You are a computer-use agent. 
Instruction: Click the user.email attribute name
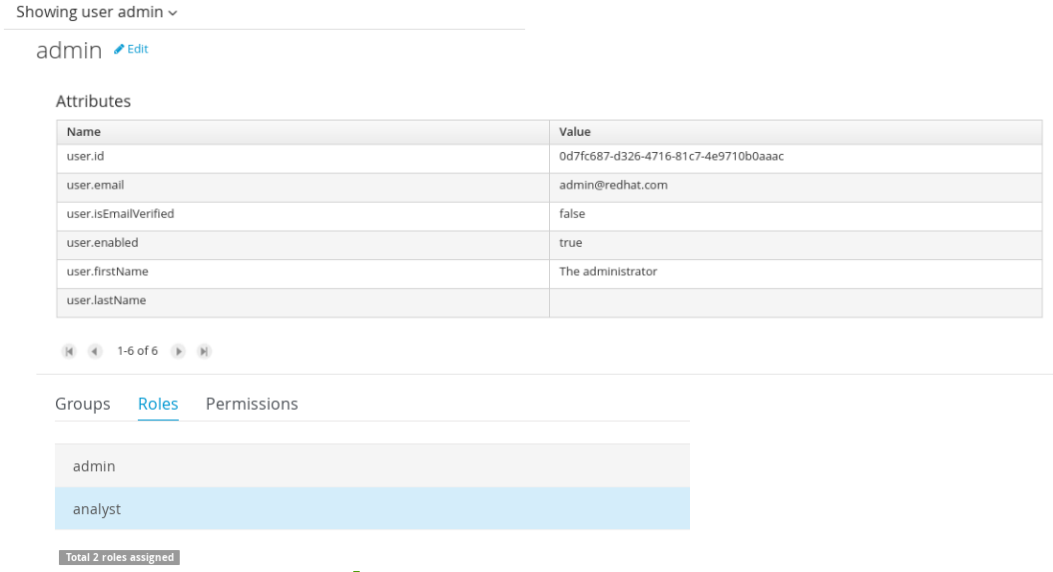[x=95, y=186]
